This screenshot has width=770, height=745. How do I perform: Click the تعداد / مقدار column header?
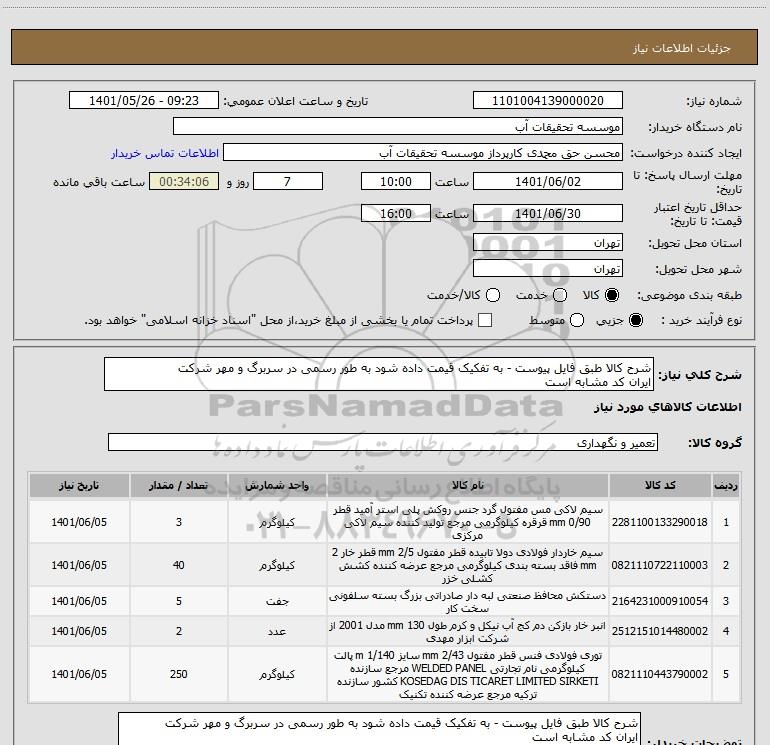point(179,486)
